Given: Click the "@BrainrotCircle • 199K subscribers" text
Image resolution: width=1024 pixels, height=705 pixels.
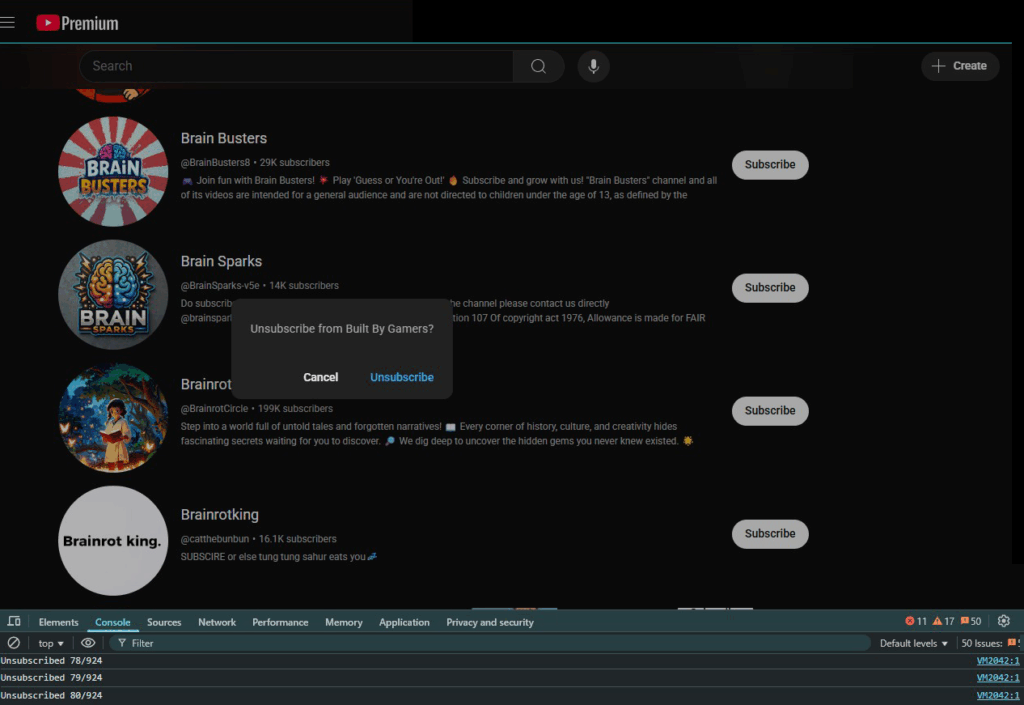Looking at the screenshot, I should [x=257, y=409].
